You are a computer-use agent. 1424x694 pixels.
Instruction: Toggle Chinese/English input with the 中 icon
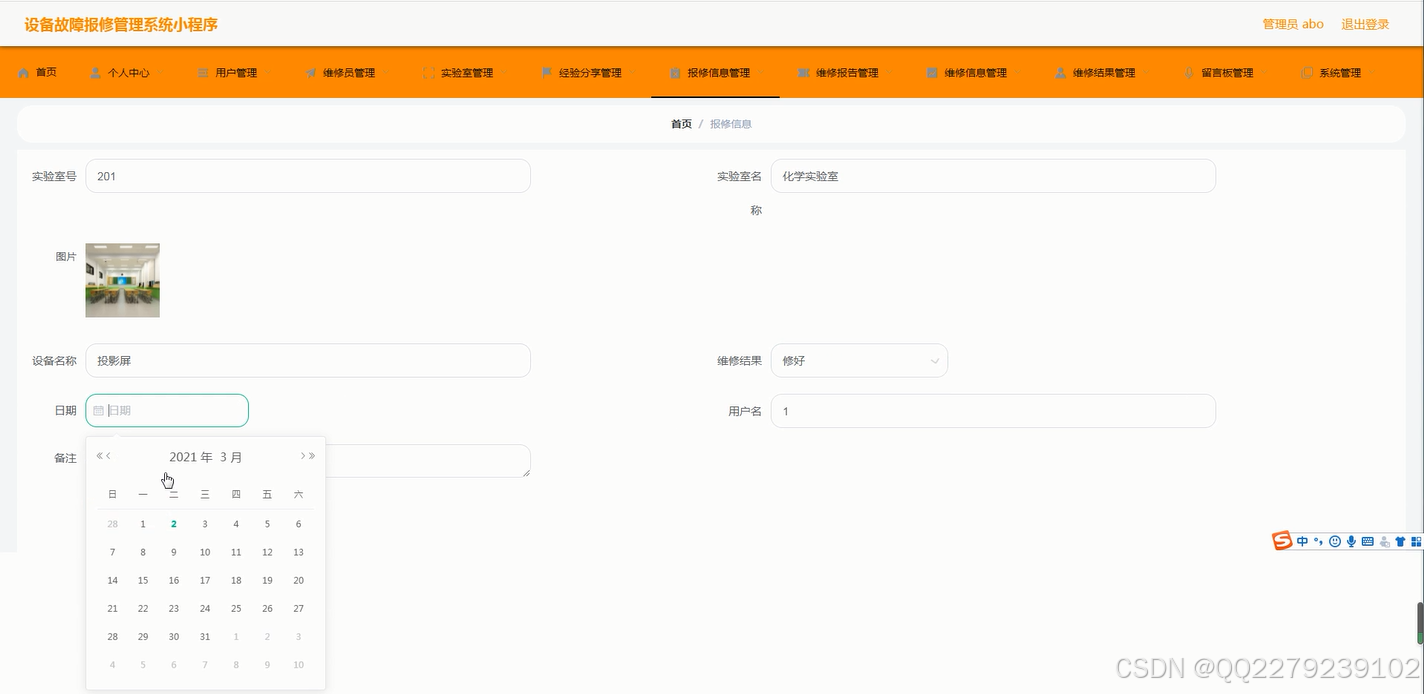click(x=1303, y=541)
